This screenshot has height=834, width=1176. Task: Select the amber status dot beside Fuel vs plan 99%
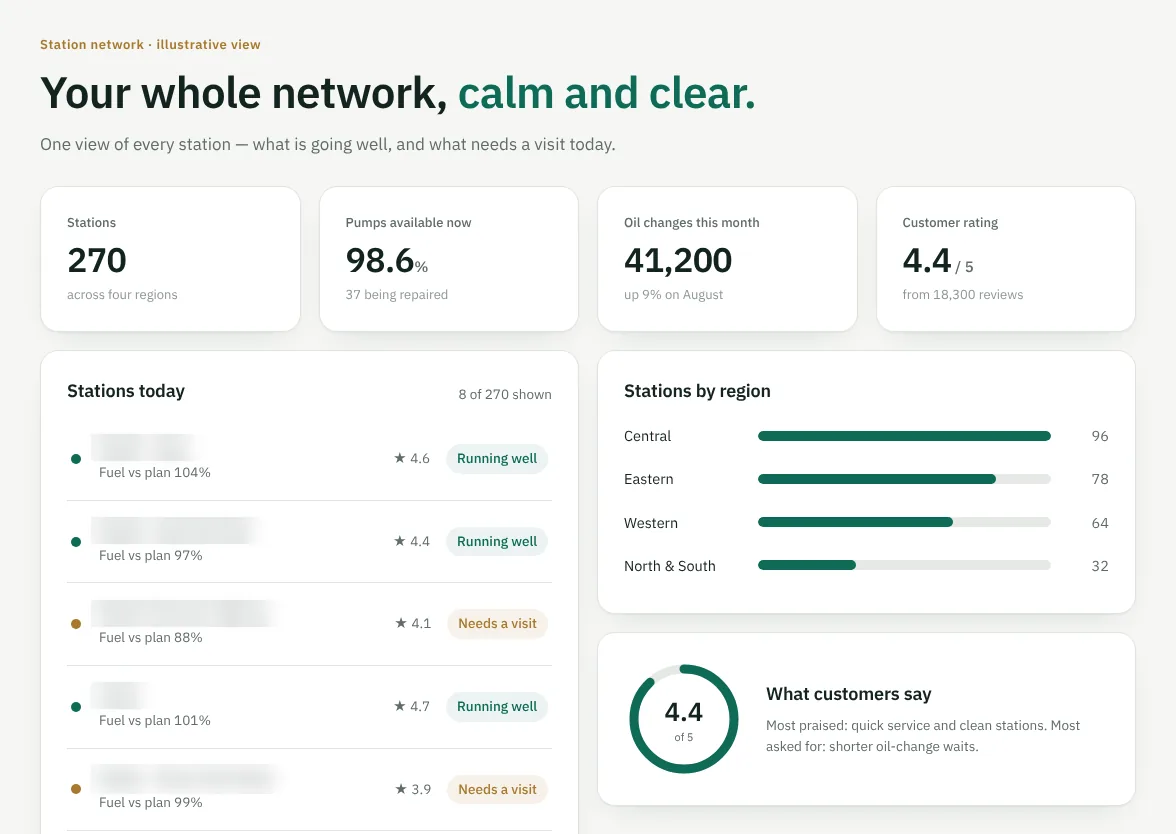76,789
